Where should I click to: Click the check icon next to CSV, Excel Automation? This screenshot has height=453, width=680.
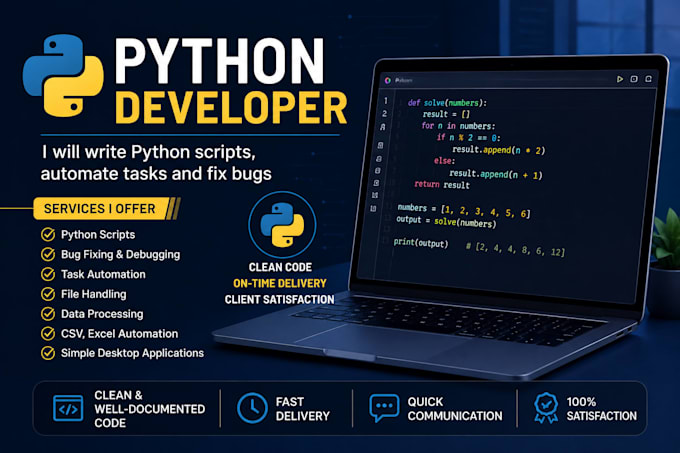pos(48,333)
